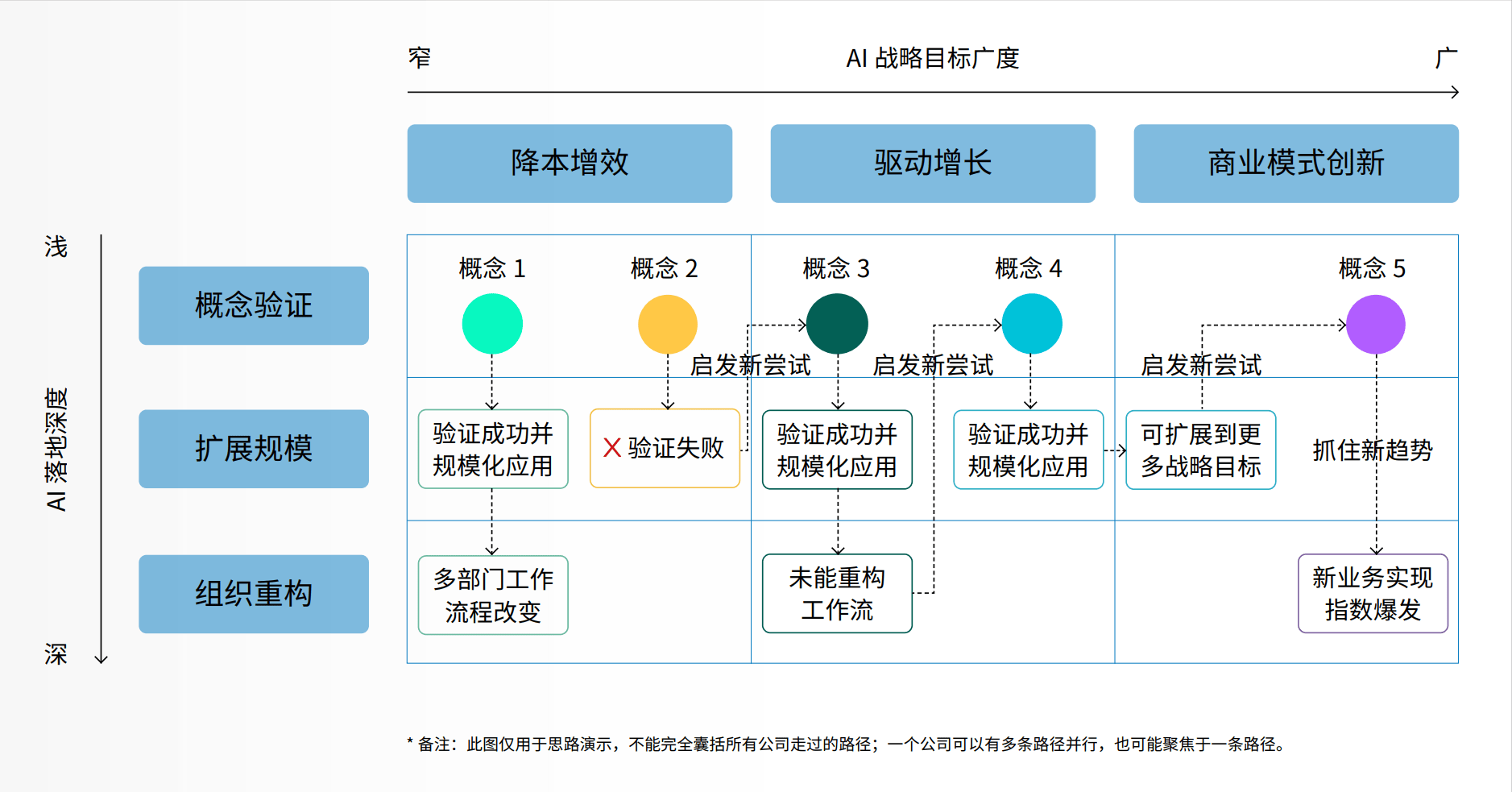Click the dark green 概念 3 circle
The image size is (1512, 792).
tap(838, 323)
